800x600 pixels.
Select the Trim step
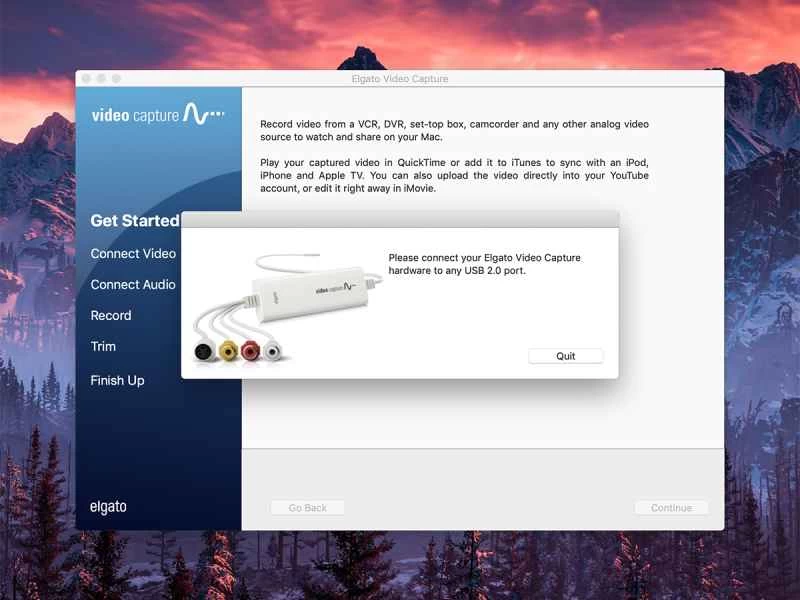tap(103, 346)
